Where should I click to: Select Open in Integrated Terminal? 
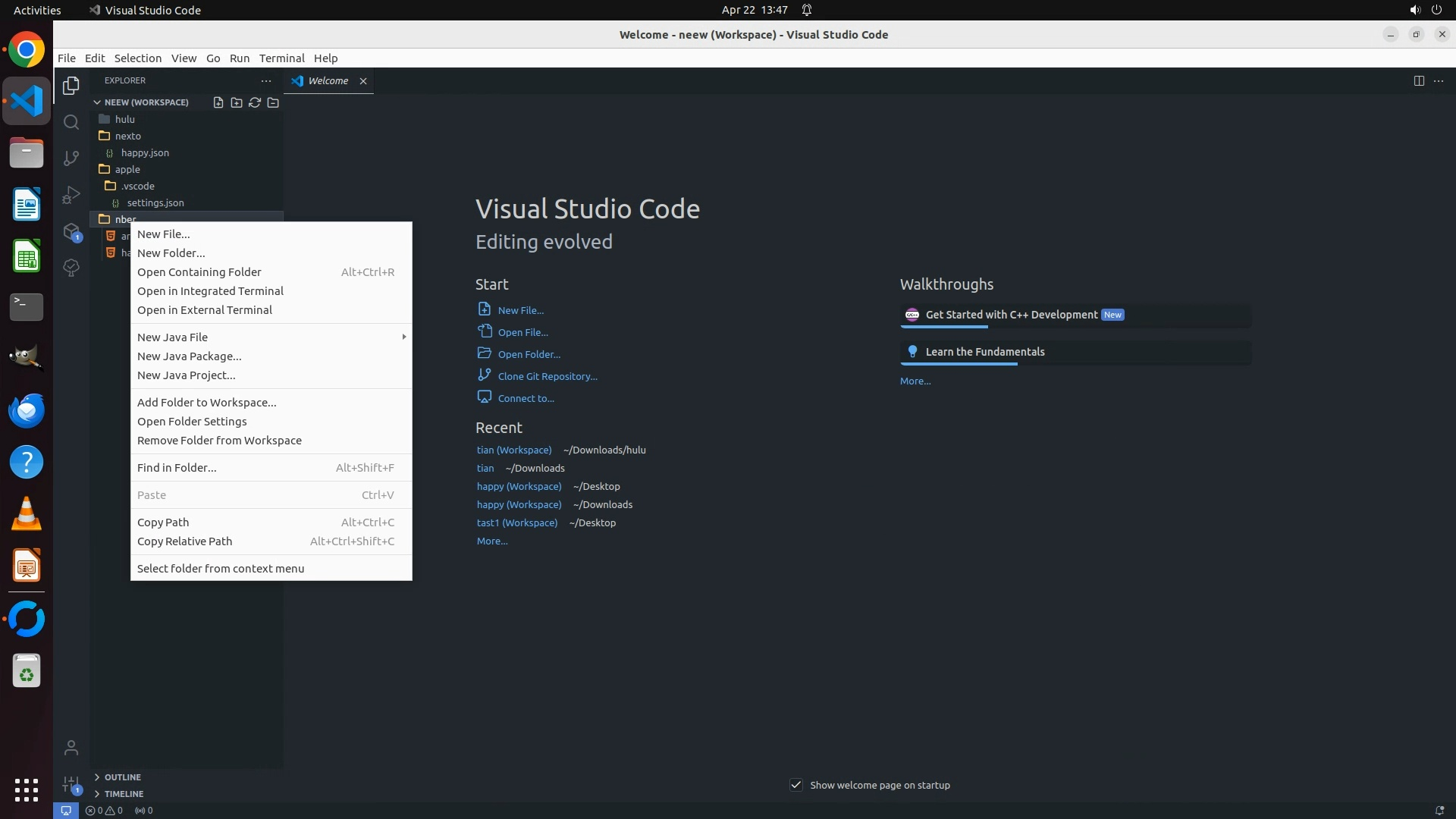[210, 291]
